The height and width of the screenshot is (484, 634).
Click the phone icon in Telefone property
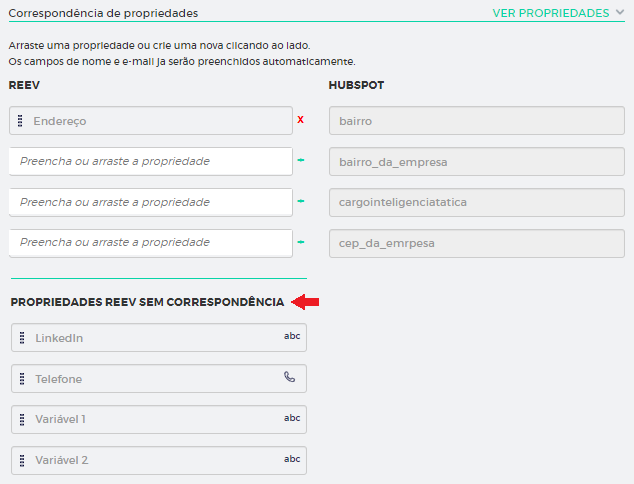coord(290,378)
